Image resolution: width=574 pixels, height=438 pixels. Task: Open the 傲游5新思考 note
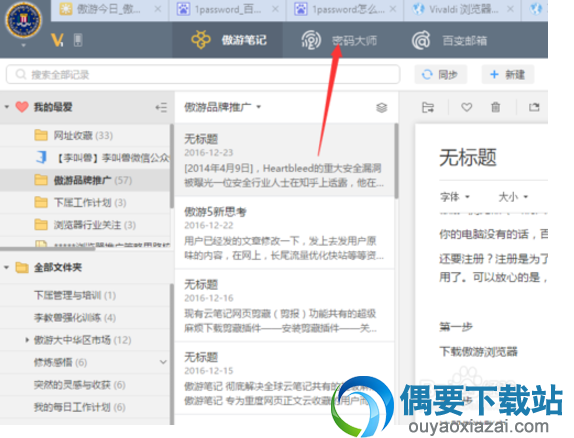tap(284, 233)
